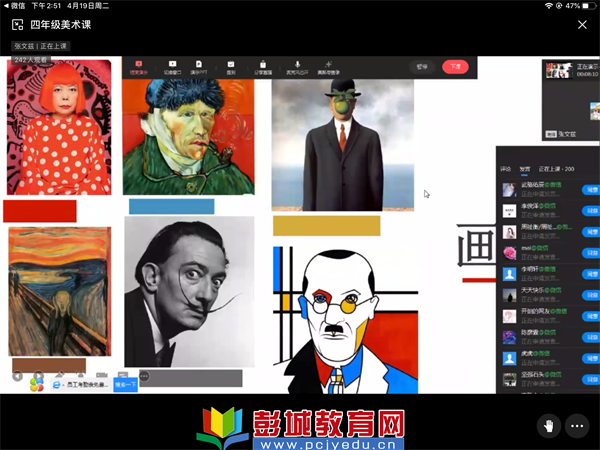Open the three-dot more options button

pyautogui.click(x=577, y=426)
